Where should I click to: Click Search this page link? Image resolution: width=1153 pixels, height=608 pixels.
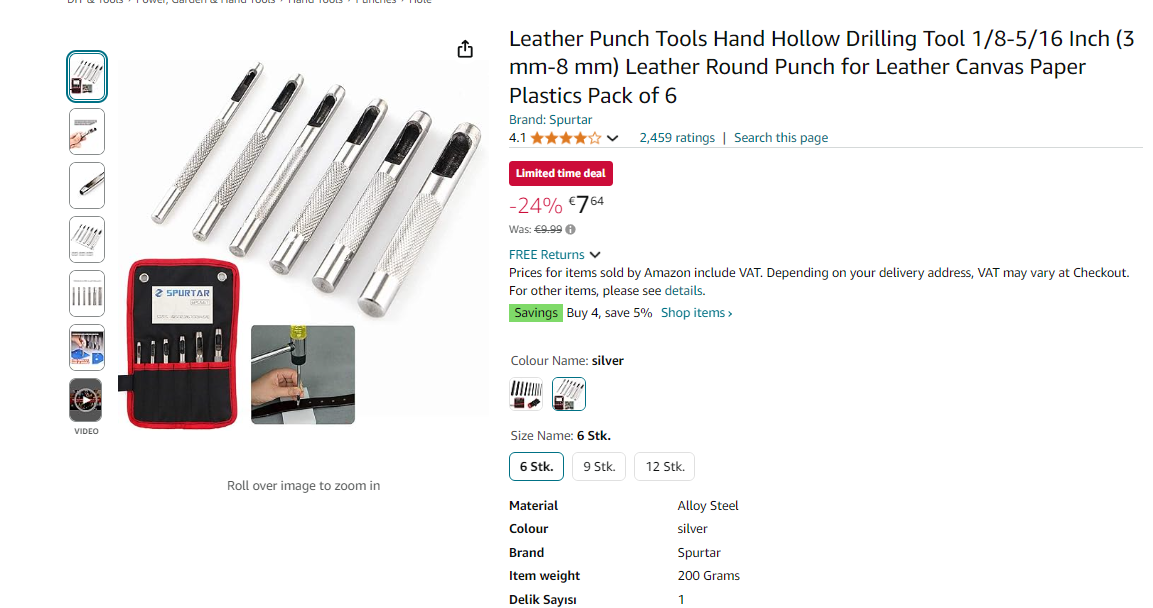[781, 138]
